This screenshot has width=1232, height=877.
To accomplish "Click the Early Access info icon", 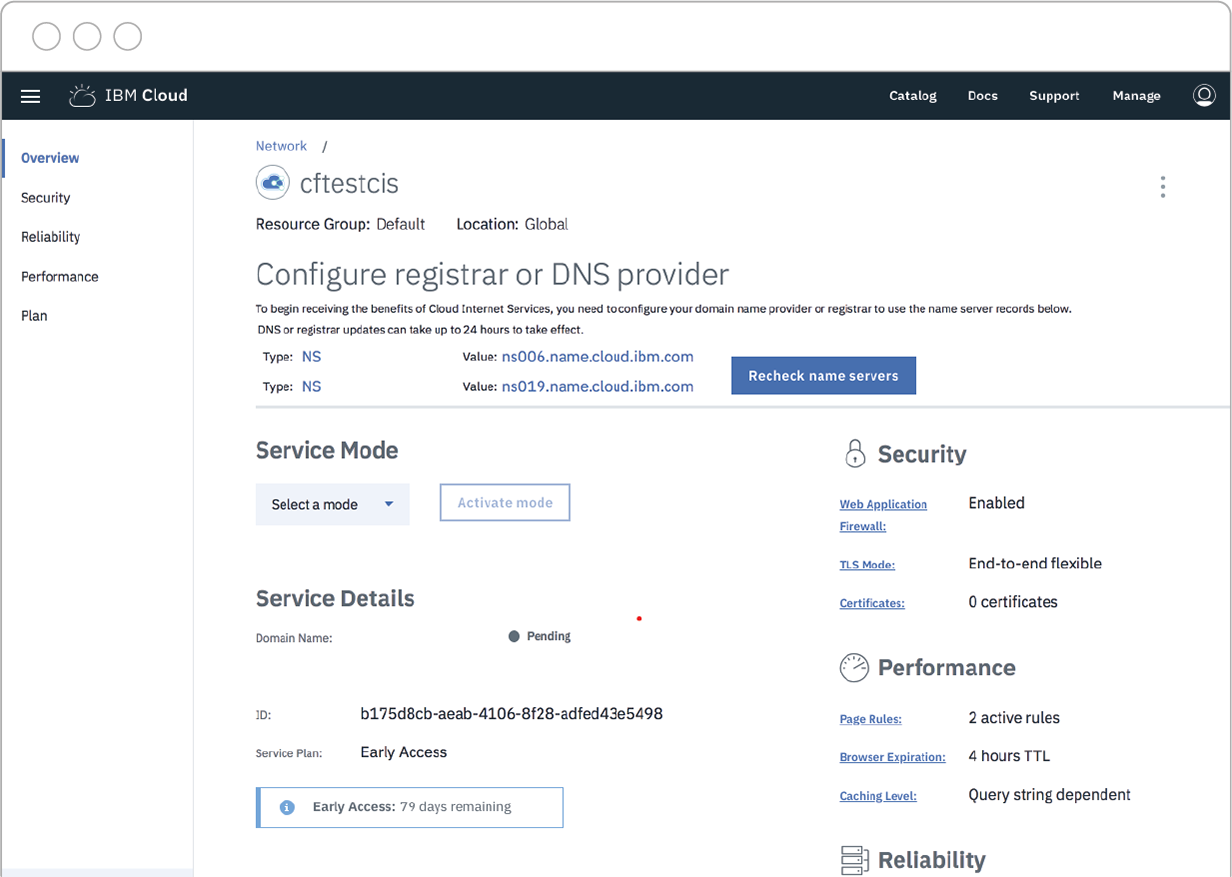I will [x=287, y=807].
